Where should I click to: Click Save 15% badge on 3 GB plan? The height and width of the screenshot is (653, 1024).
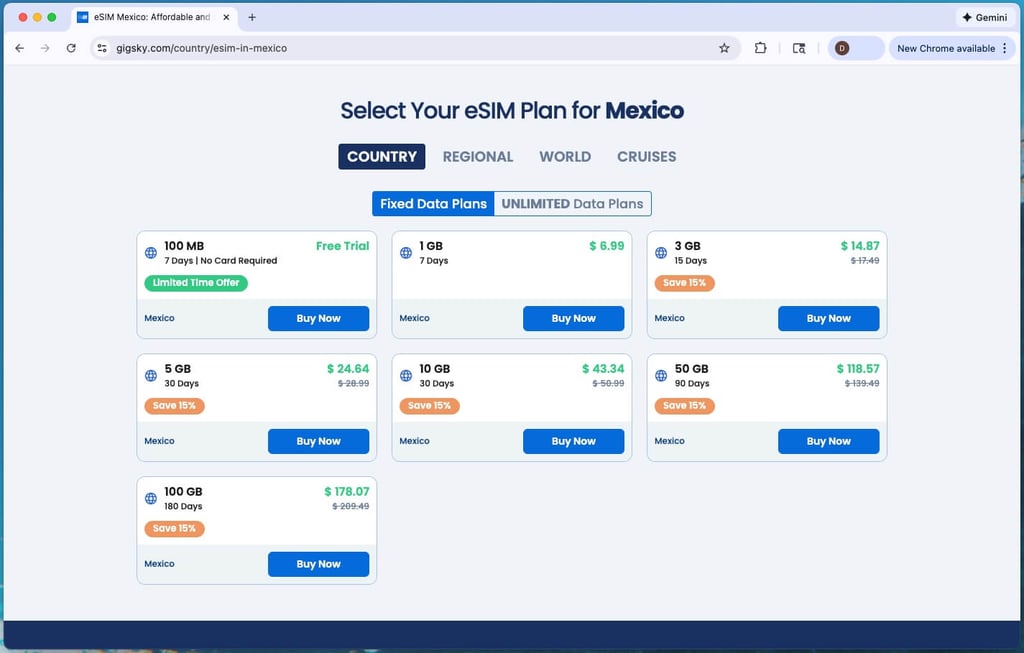coord(684,283)
